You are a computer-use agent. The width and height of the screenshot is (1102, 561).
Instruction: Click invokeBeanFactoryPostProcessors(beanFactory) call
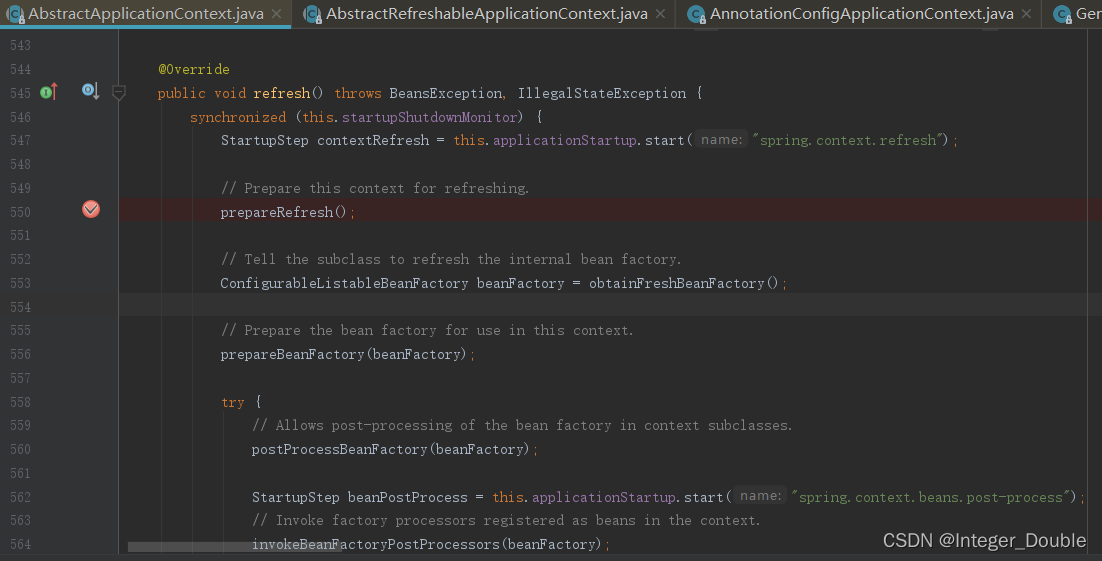427,544
